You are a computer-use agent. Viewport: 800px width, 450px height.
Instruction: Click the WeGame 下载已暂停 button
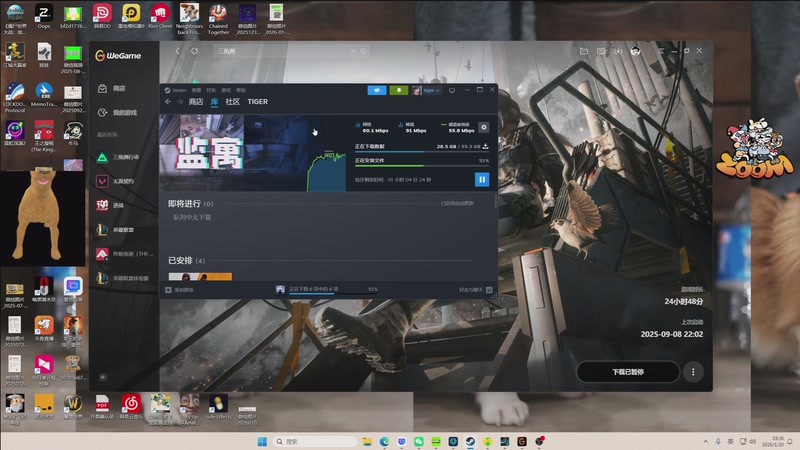[628, 371]
